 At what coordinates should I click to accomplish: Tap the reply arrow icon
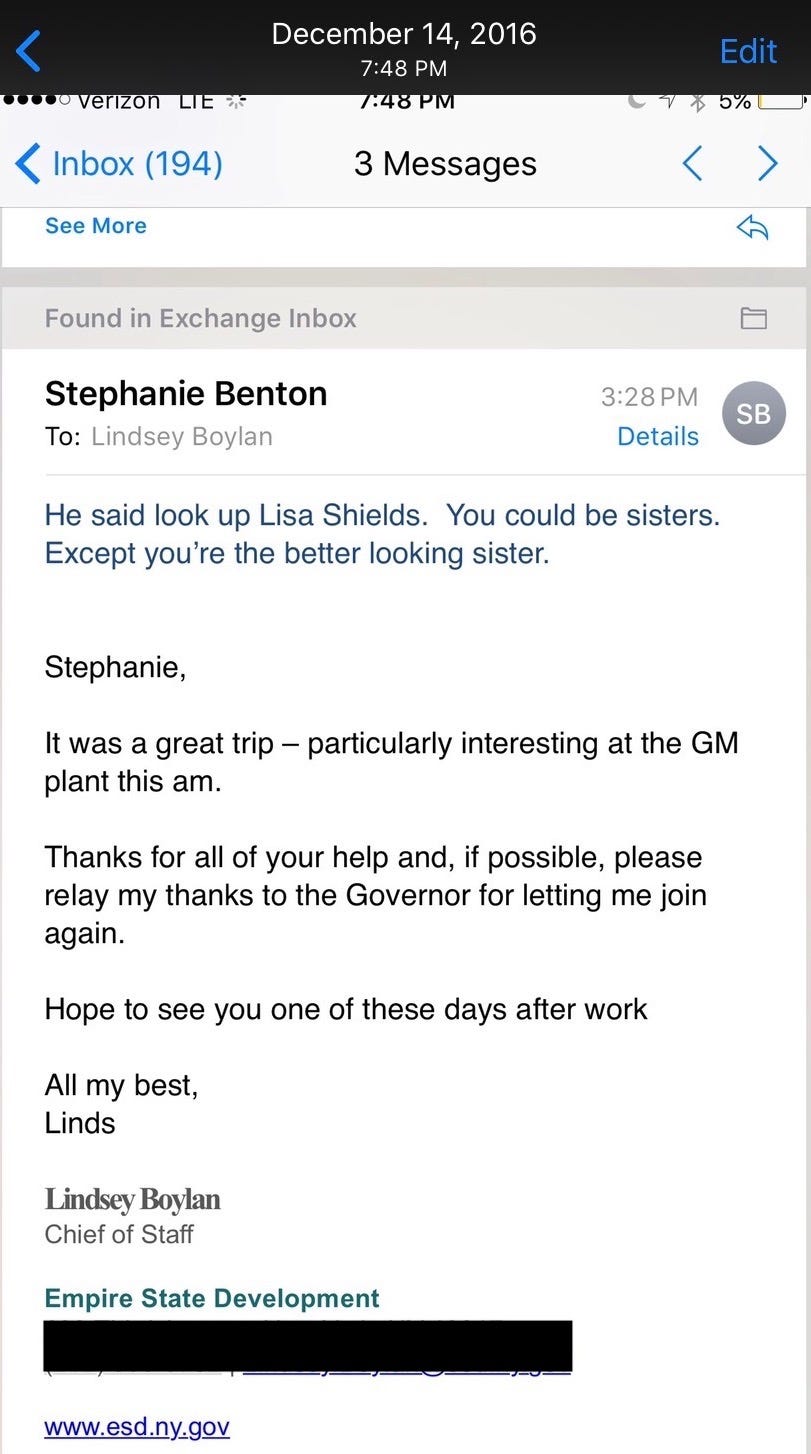[x=752, y=228]
